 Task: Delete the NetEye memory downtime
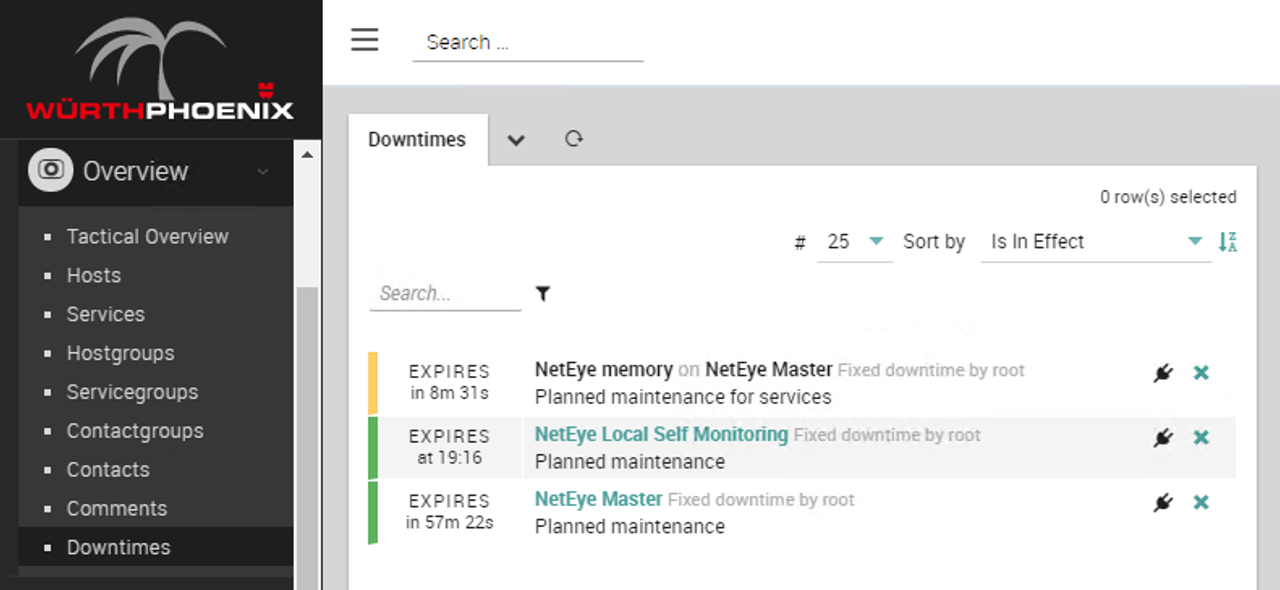1201,373
